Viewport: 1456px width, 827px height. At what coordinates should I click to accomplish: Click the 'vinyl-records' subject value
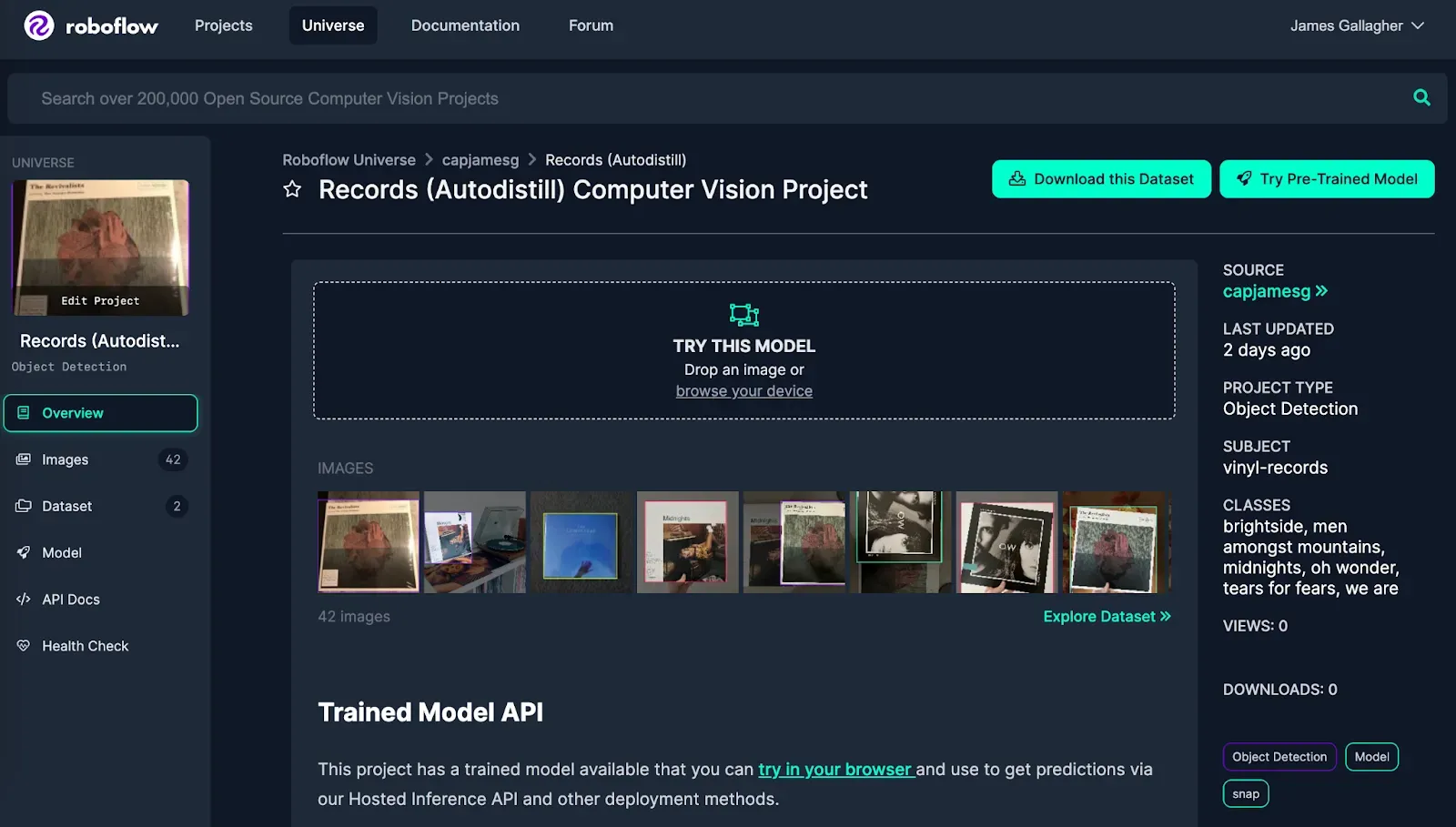(1275, 468)
